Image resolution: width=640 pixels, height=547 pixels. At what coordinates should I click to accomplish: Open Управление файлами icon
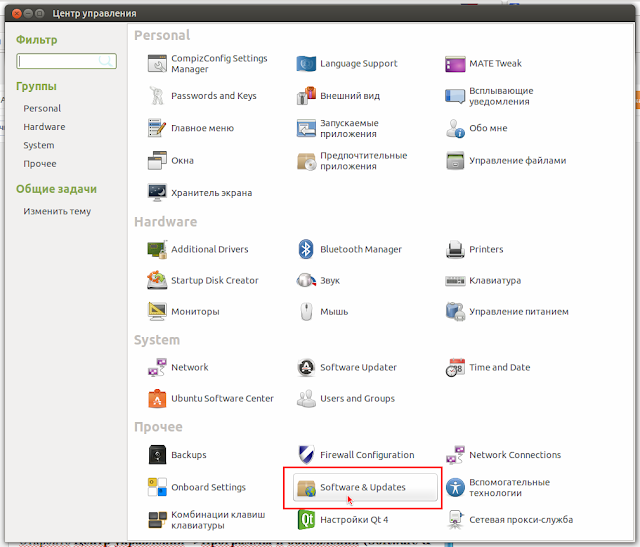(x=455, y=160)
